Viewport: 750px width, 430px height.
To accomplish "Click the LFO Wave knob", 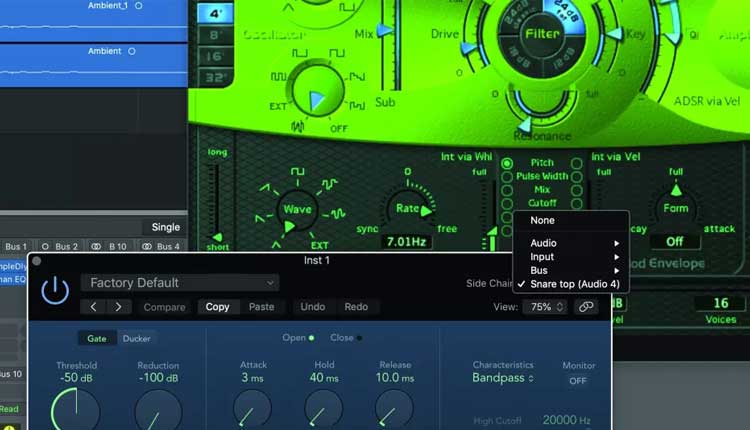I will (298, 210).
